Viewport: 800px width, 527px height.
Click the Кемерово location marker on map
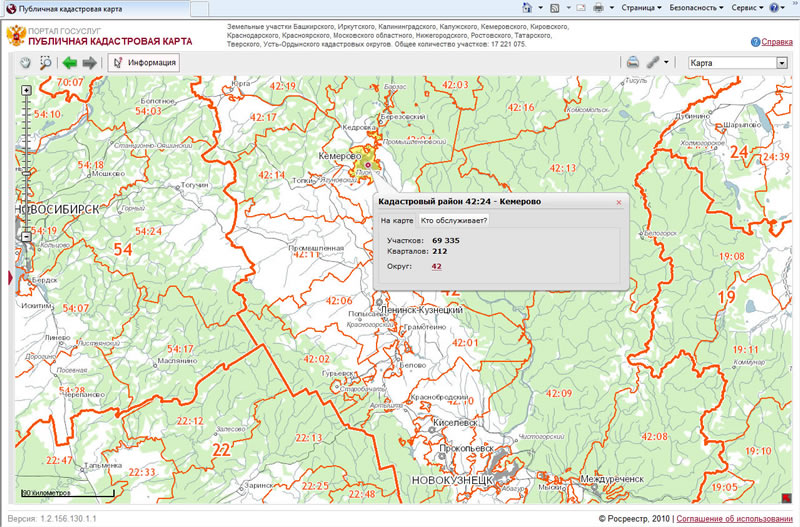(x=367, y=165)
